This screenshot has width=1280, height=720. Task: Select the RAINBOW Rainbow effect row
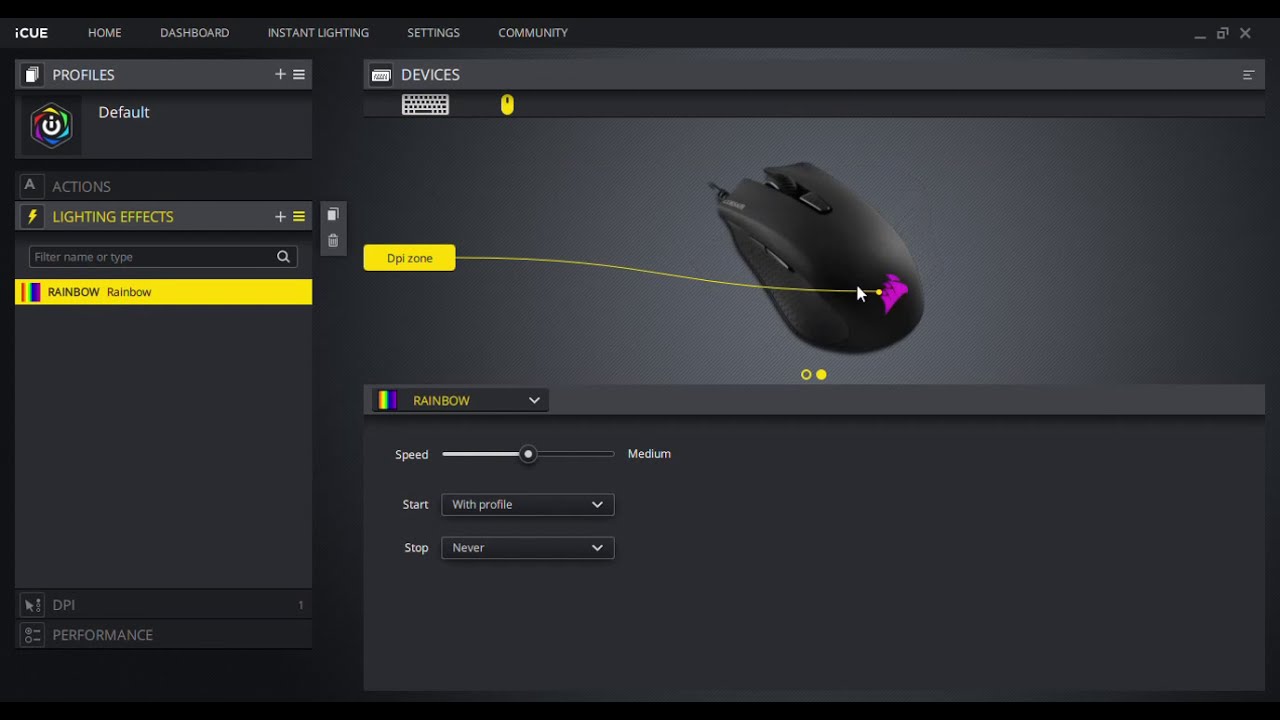(x=163, y=292)
